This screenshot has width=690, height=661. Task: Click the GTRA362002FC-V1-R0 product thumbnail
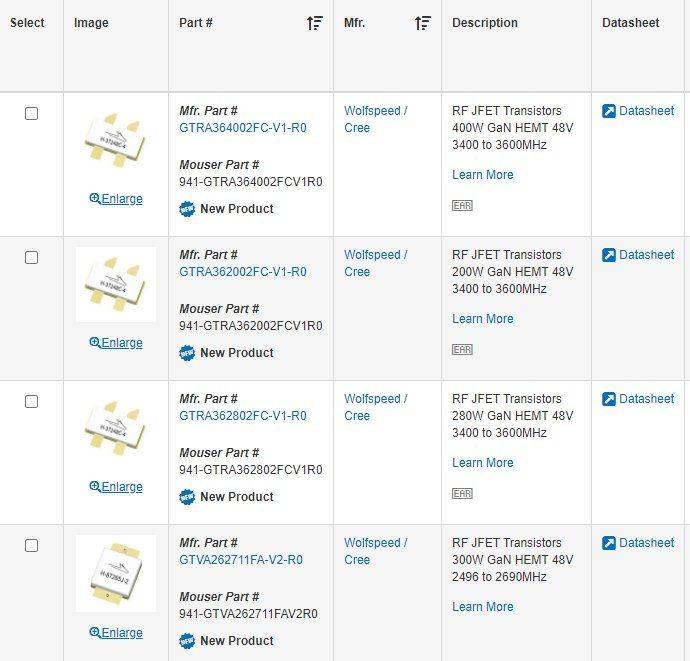(x=116, y=284)
